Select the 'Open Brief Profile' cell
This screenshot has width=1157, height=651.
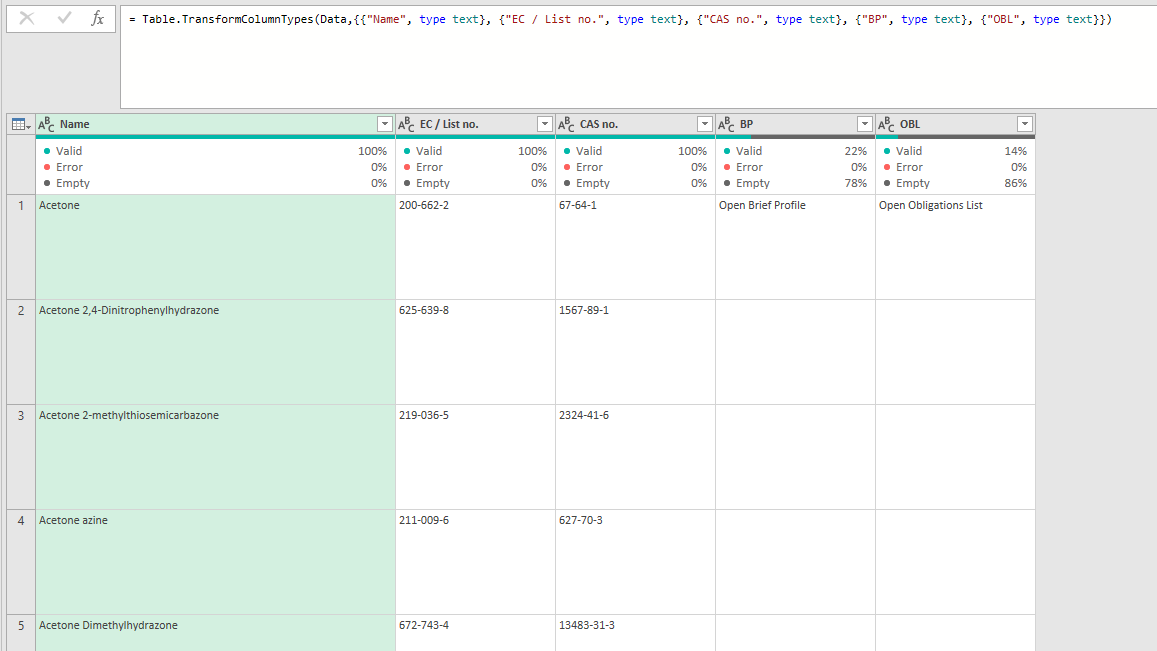795,247
